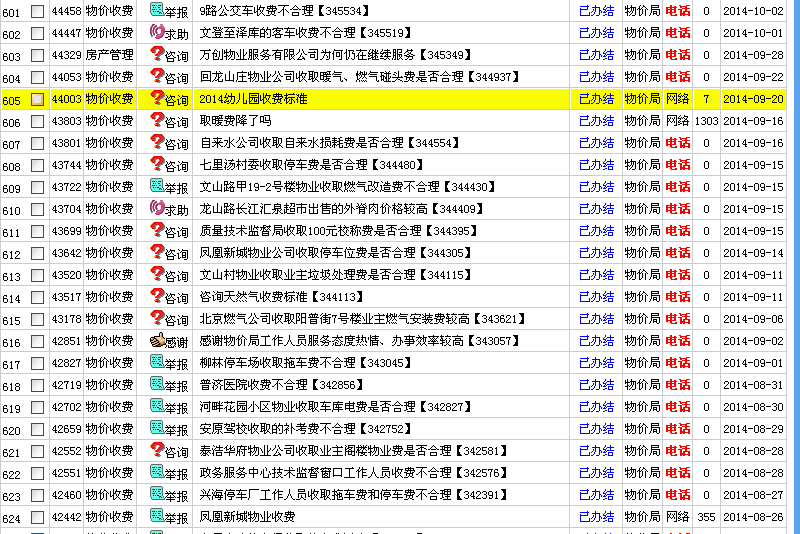Check the box for row 612
The height and width of the screenshot is (534, 800).
click(38, 253)
